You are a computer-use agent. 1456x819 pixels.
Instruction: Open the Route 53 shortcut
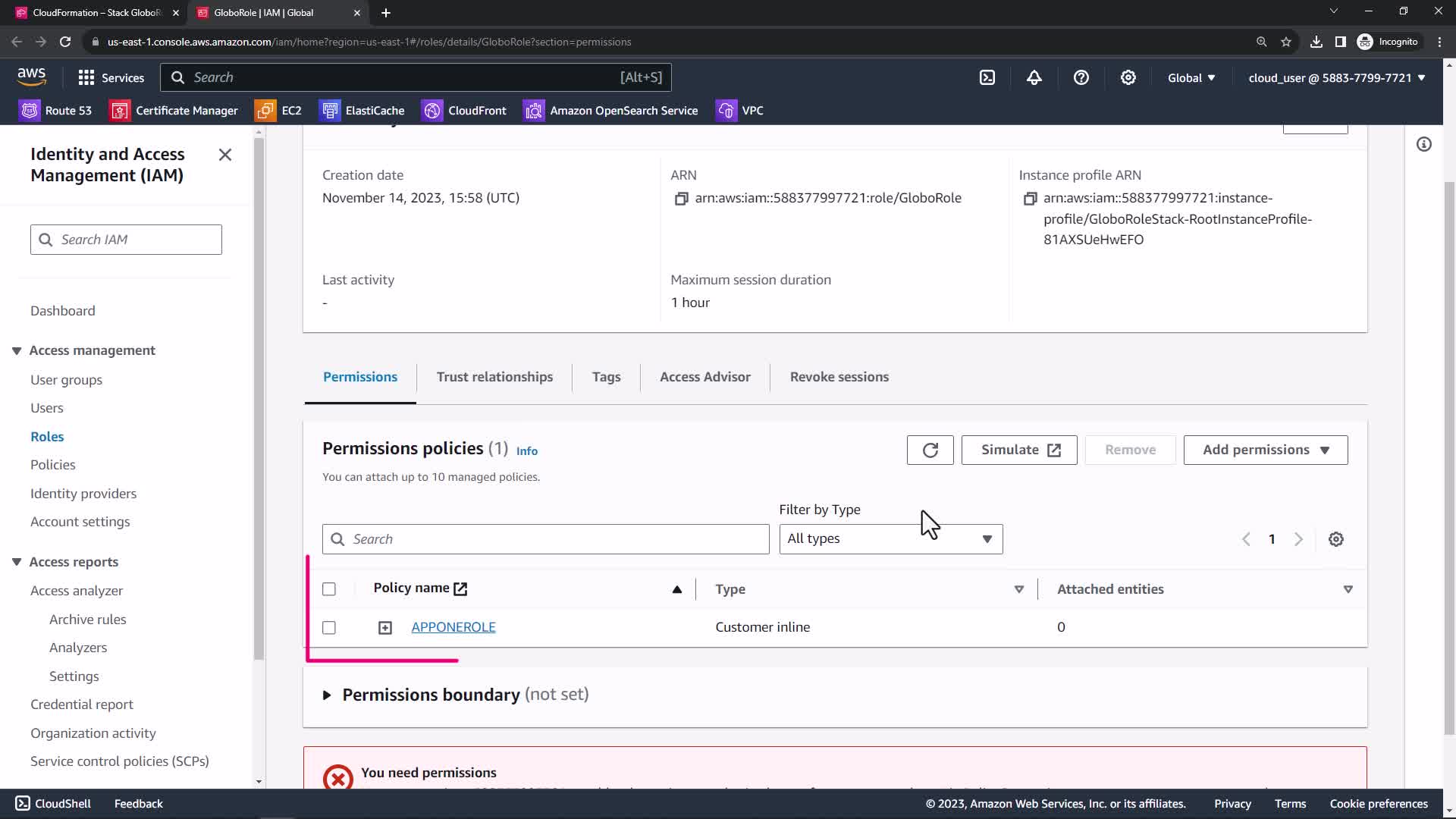55,111
